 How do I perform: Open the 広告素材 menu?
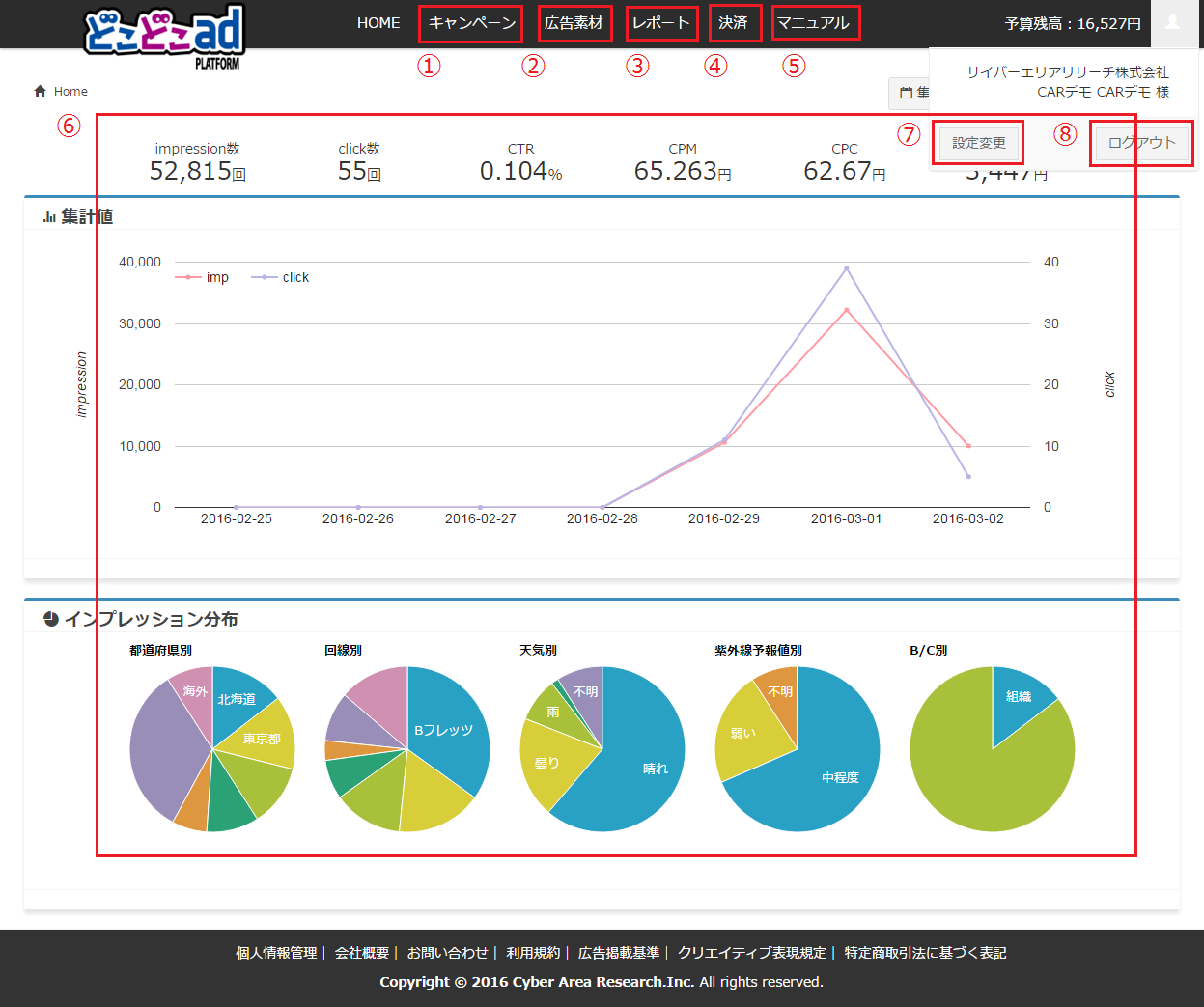coord(574,23)
